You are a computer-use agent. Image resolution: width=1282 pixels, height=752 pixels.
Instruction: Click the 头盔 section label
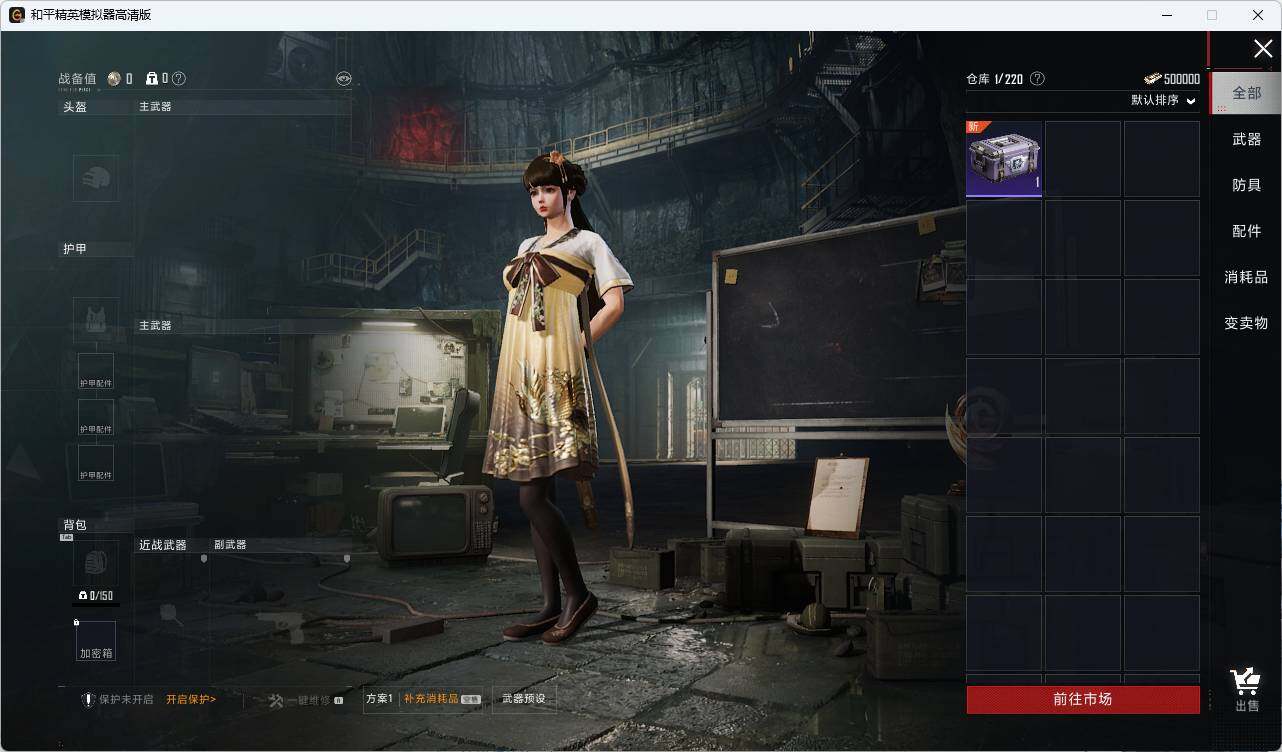click(75, 107)
